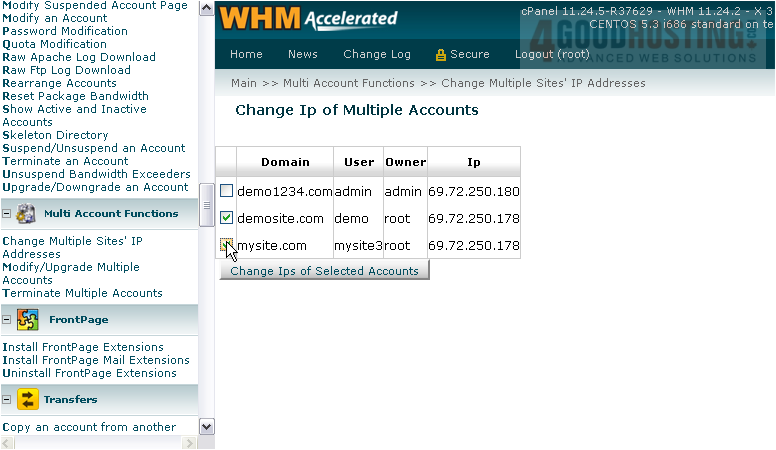Click the Transfers section icon
776x450 pixels.
[27, 400]
